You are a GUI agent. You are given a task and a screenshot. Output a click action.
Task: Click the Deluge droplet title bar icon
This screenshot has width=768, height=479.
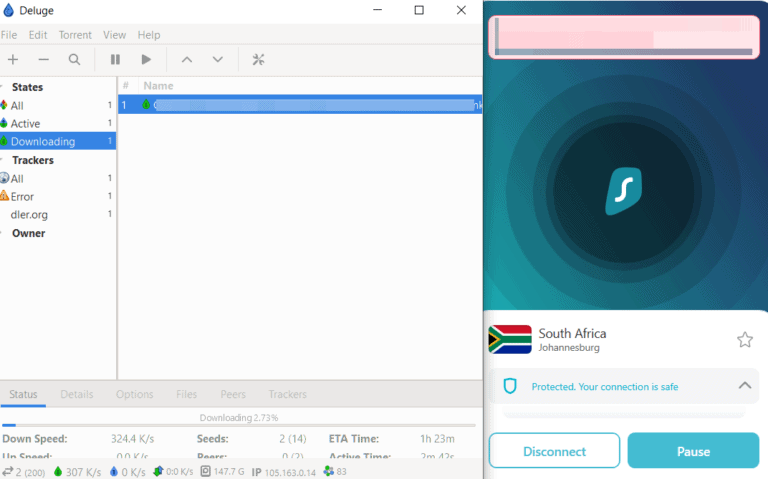pyautogui.click(x=8, y=10)
